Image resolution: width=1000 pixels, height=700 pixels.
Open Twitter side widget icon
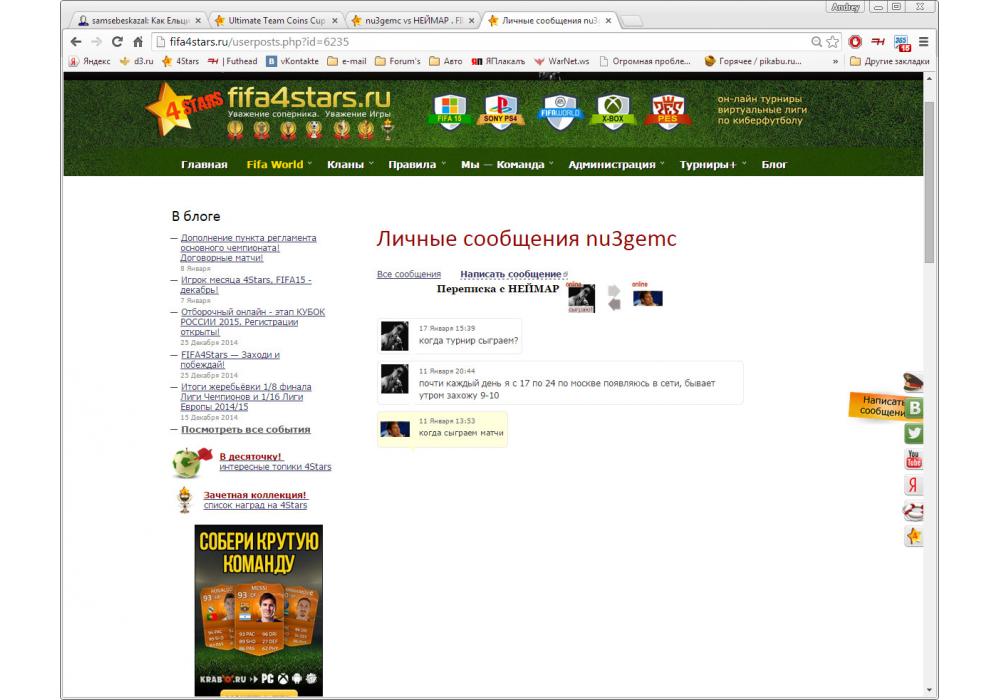tap(914, 434)
